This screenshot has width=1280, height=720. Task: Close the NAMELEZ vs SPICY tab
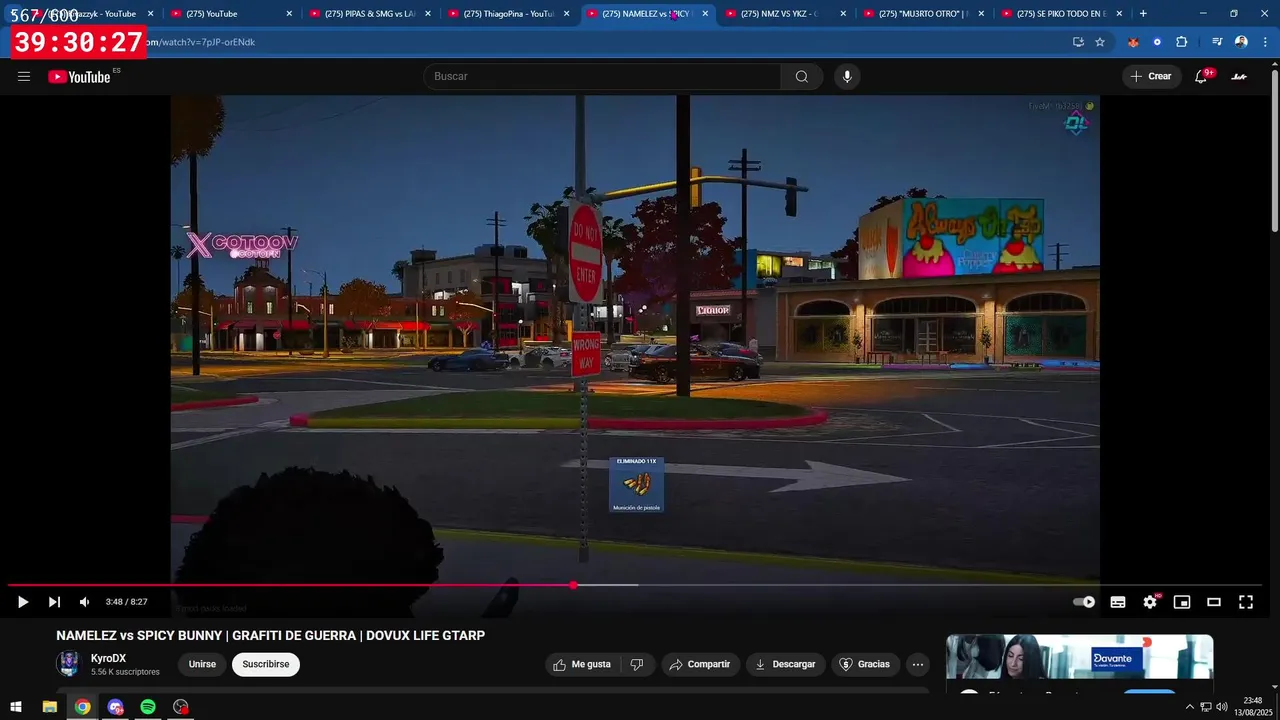pyautogui.click(x=705, y=14)
